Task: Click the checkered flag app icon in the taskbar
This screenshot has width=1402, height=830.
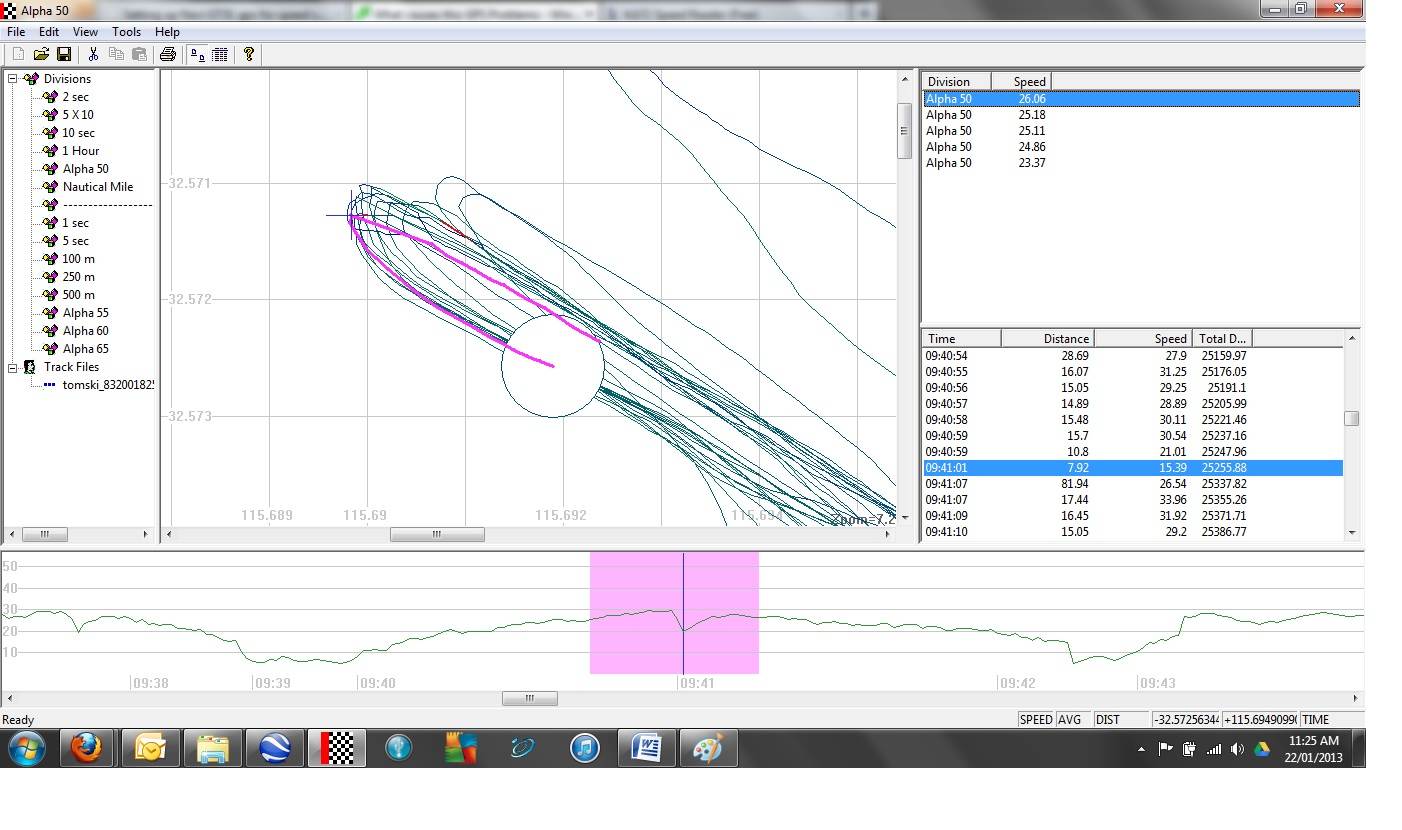Action: pos(337,747)
